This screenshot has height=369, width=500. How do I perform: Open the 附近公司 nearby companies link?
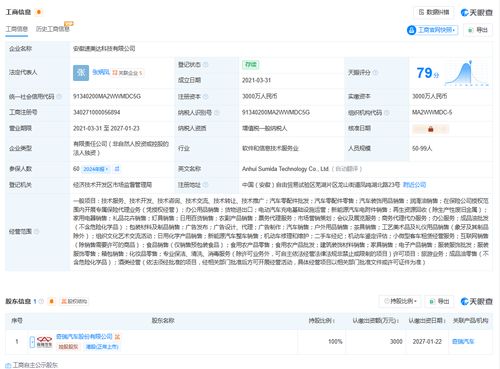tap(414, 185)
